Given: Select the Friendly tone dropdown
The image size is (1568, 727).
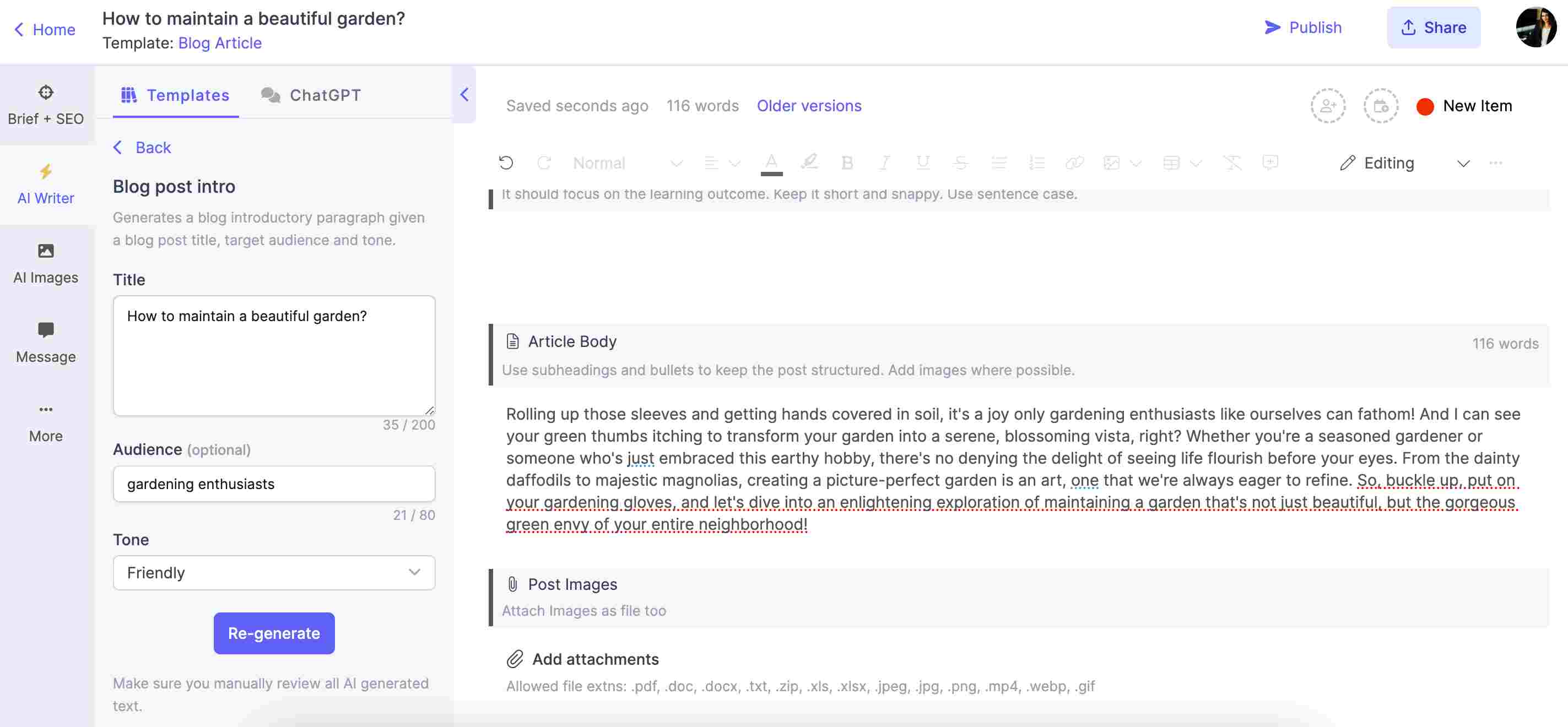Looking at the screenshot, I should [x=274, y=572].
